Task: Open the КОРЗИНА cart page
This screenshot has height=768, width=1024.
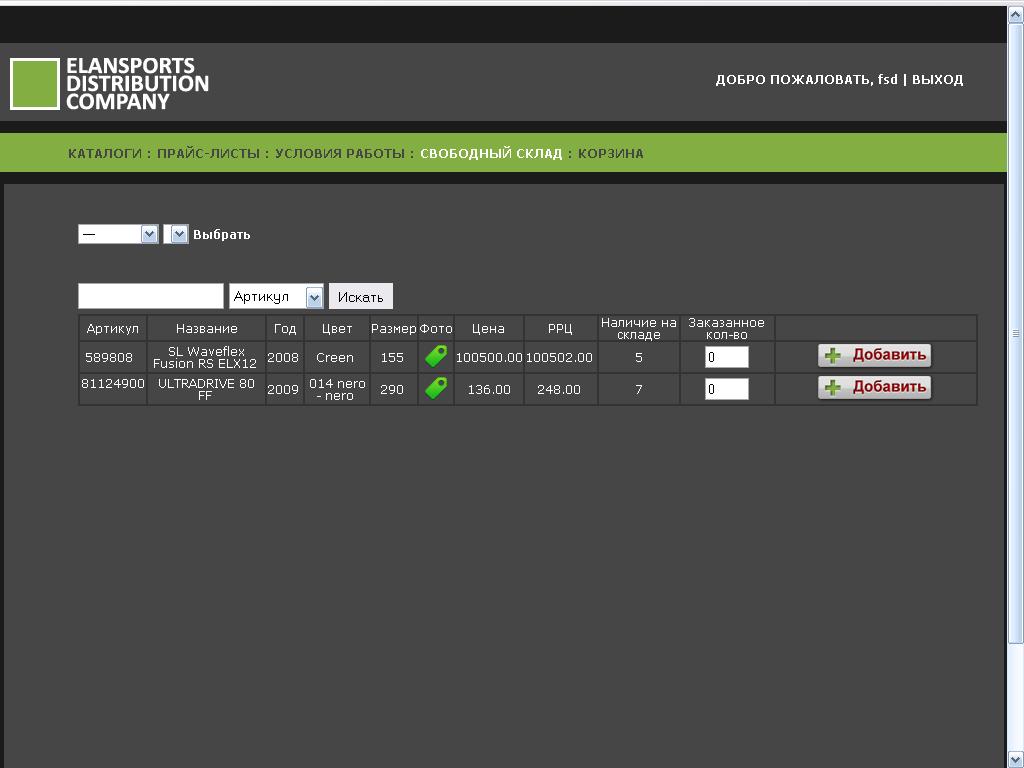Action: (x=611, y=153)
